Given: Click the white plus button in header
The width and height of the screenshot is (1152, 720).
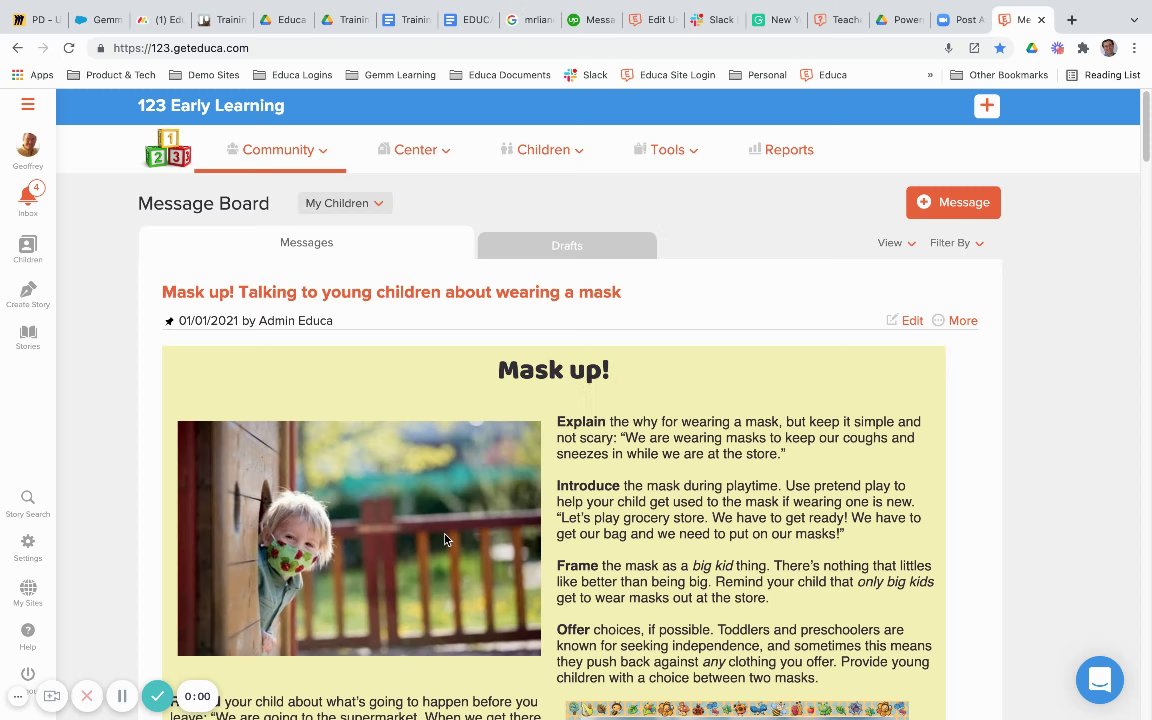Looking at the screenshot, I should [987, 106].
